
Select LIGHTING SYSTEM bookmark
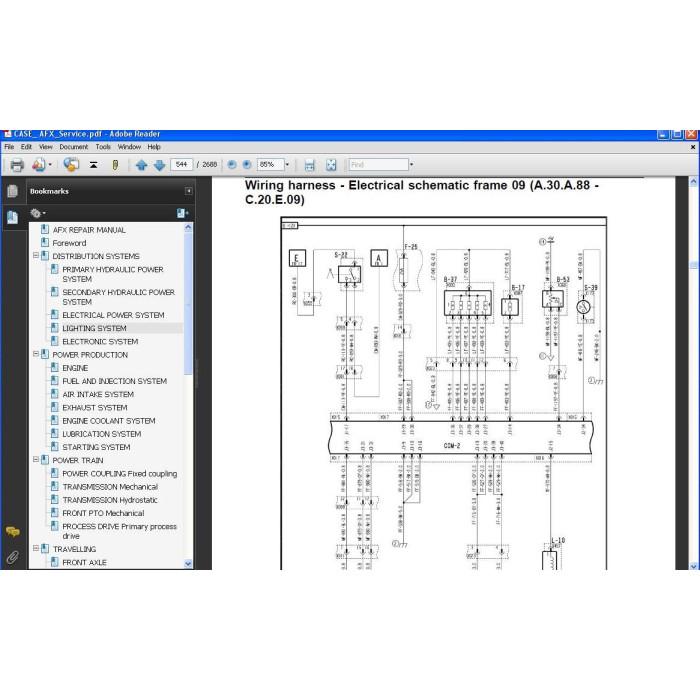(94, 328)
